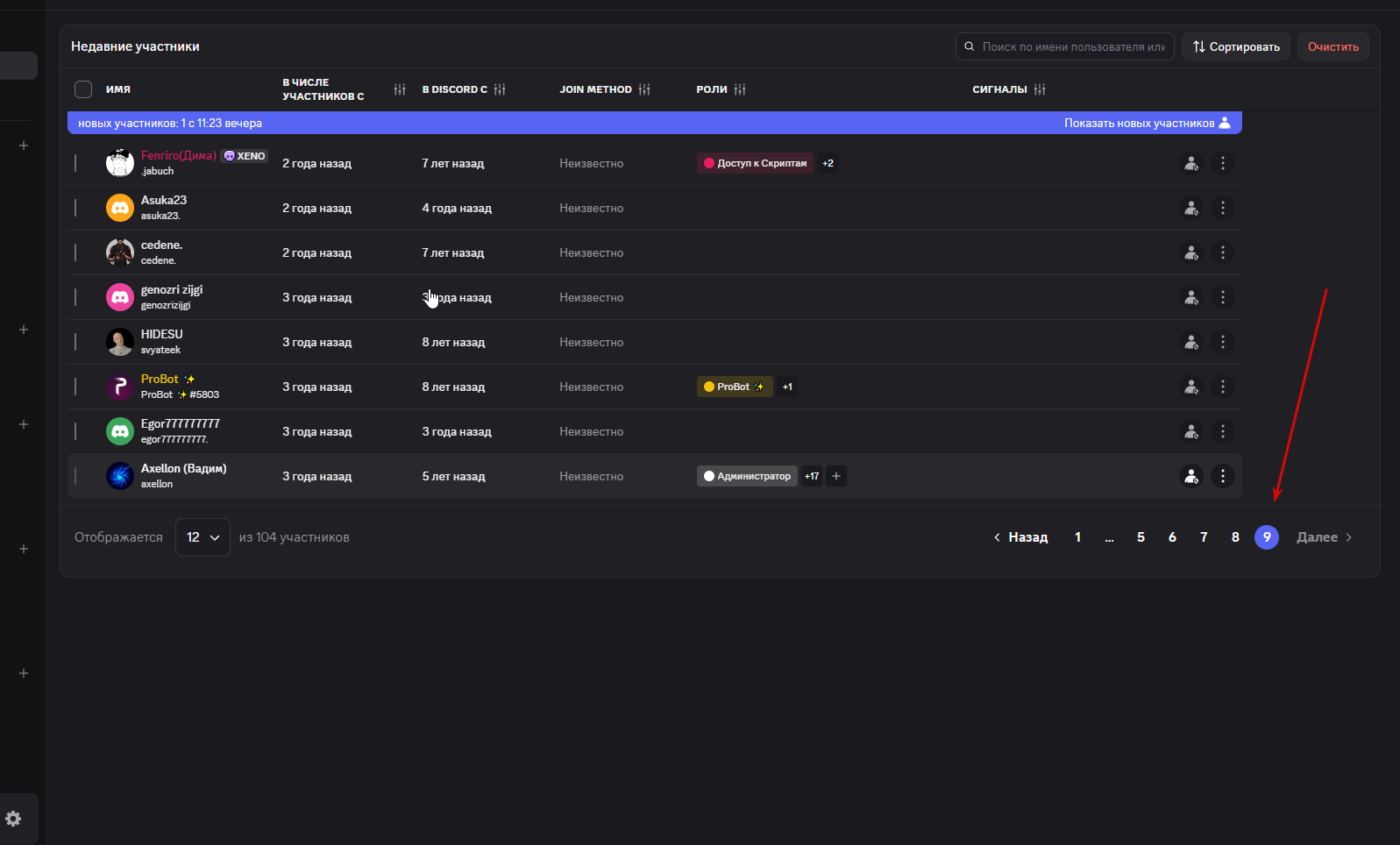This screenshot has width=1400, height=845.
Task: Open profile icon for ProBot row
Action: click(x=1190, y=387)
